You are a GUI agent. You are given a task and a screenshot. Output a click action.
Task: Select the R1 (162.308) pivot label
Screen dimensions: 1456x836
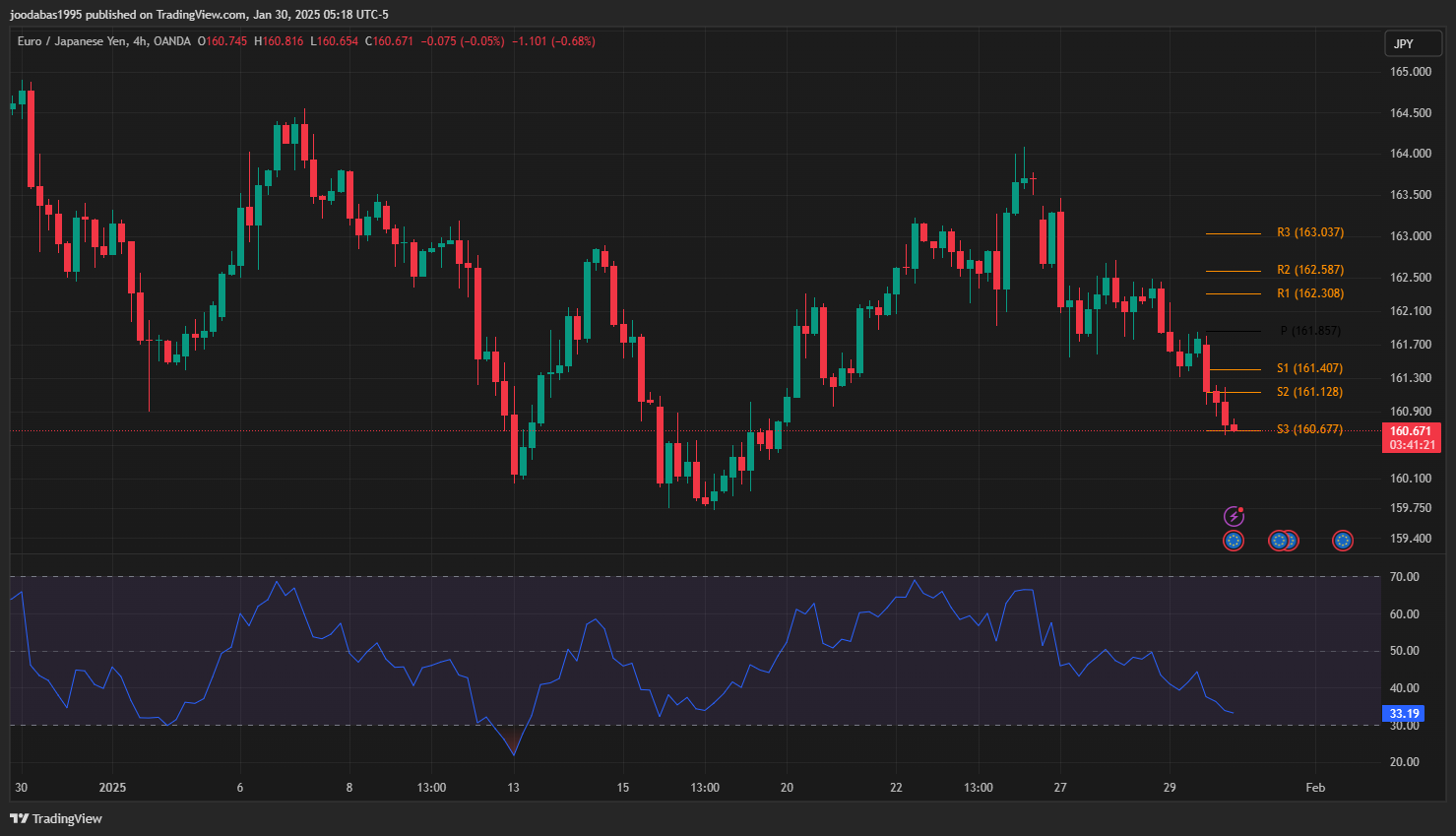point(1310,293)
